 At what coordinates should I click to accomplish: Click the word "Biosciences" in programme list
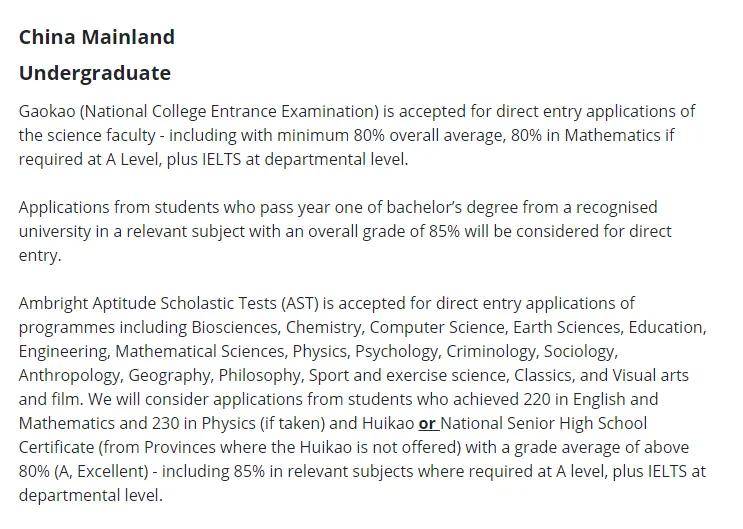point(234,328)
